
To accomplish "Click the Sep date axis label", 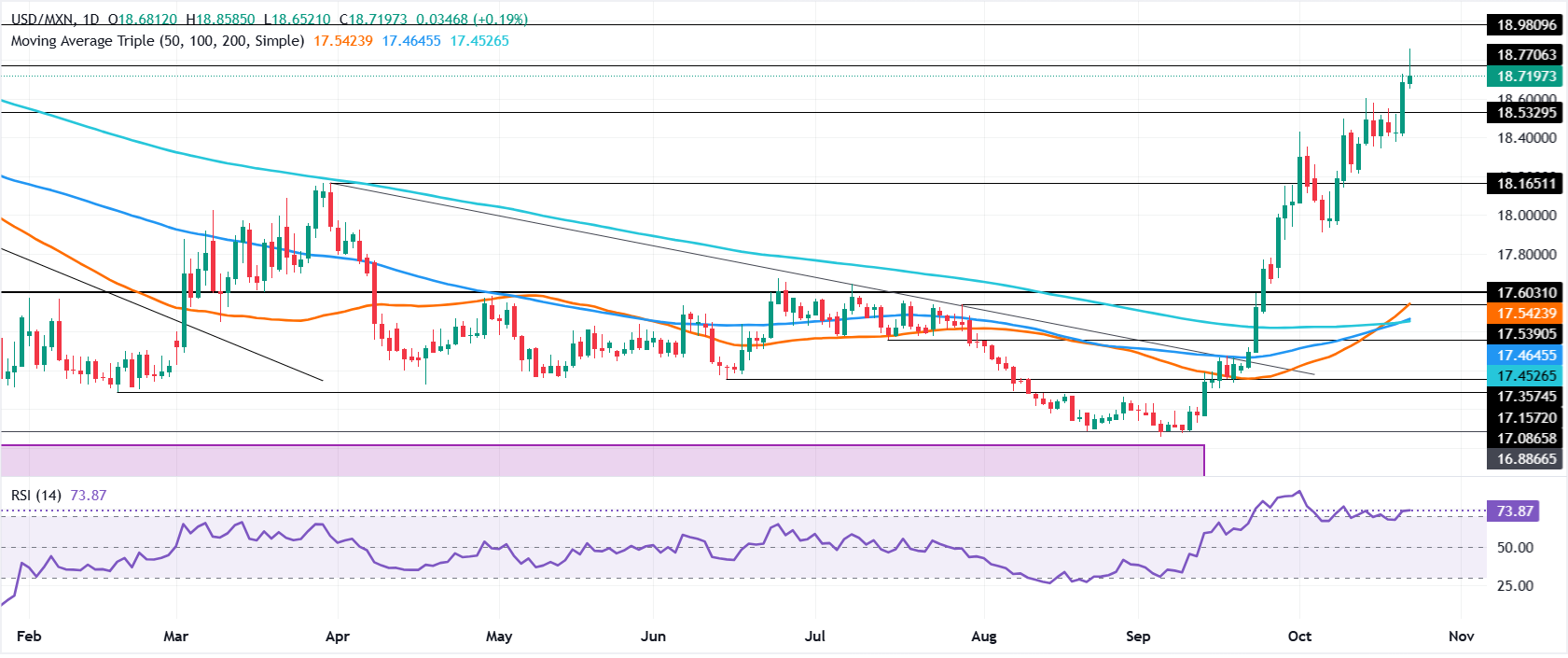I will 1138,636.
